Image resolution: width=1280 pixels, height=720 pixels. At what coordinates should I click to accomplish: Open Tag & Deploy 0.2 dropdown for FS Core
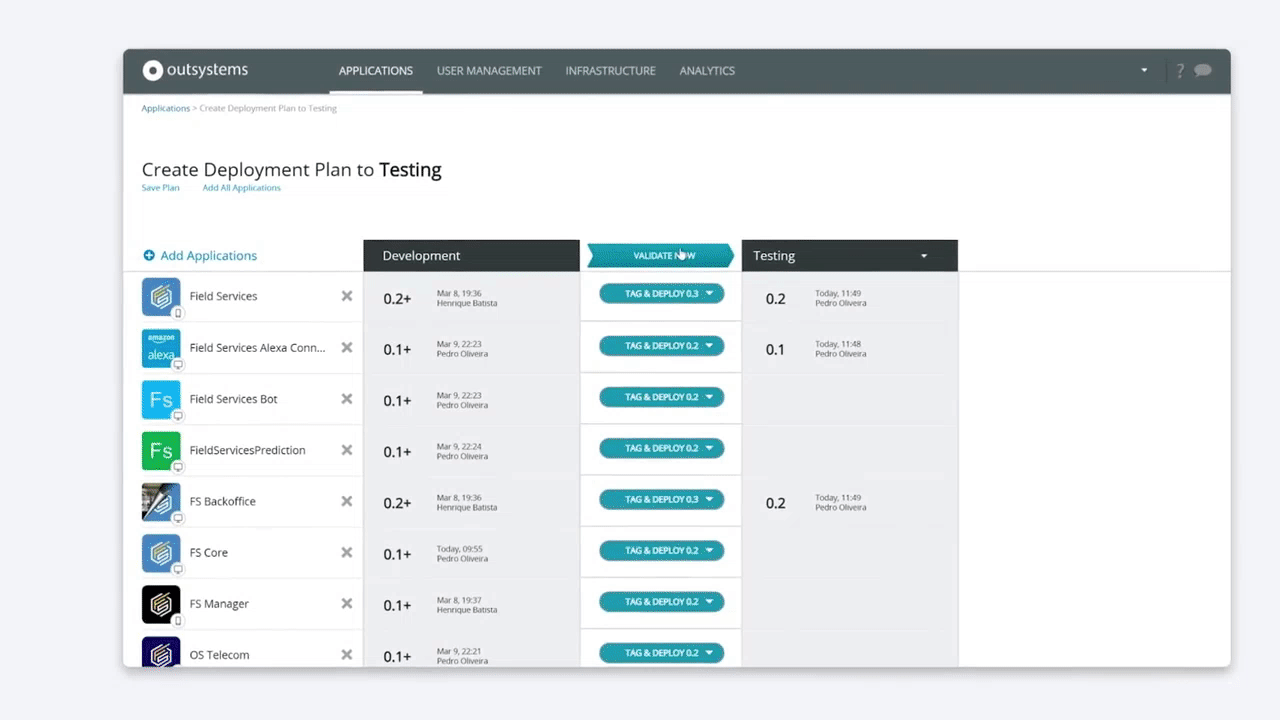click(x=709, y=551)
